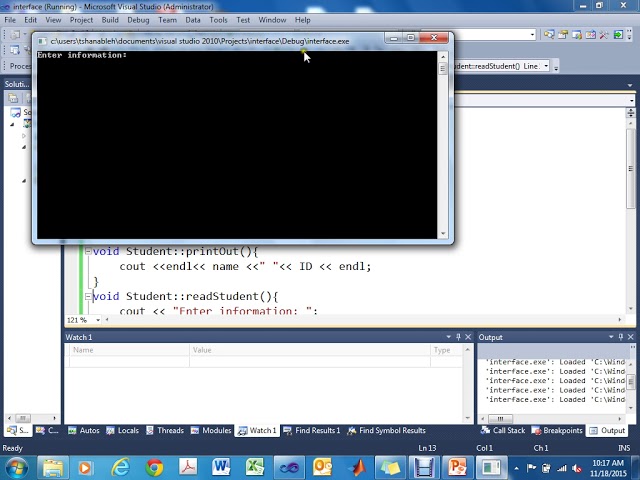Expand the collapsed folder node in Solution Explorer
Image resolution: width=640 pixels, height=480 pixels.
pyautogui.click(x=24, y=136)
